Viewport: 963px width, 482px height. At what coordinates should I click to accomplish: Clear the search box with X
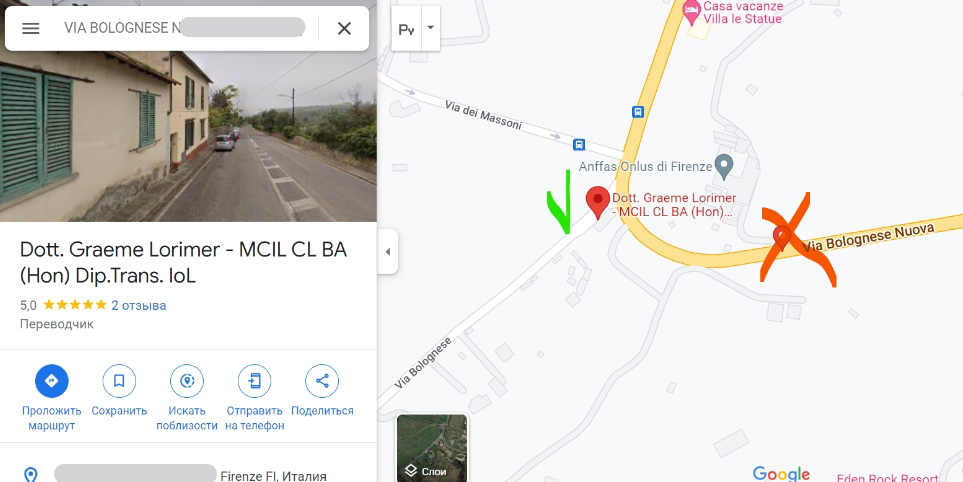345,28
